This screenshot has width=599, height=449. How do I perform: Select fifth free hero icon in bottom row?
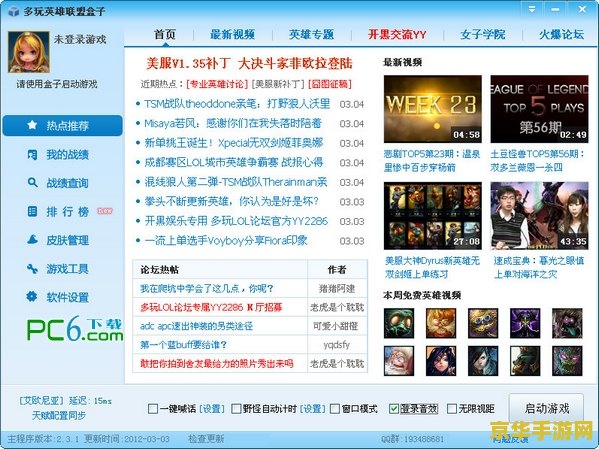[x=567, y=361]
